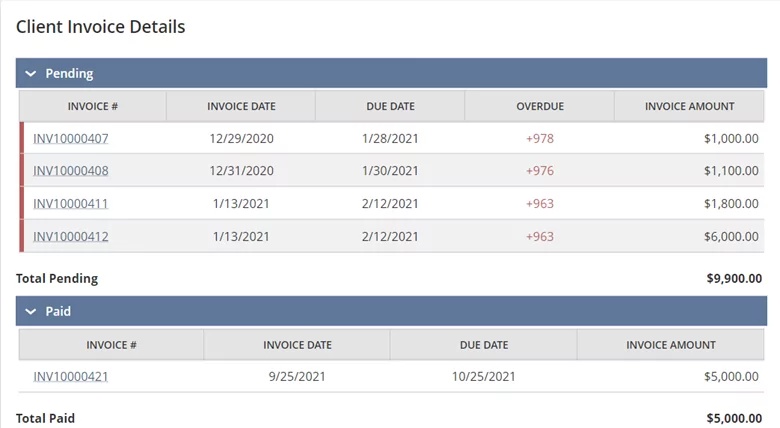The image size is (780, 428).
Task: Open invoice INV10000407
Action: 71,138
